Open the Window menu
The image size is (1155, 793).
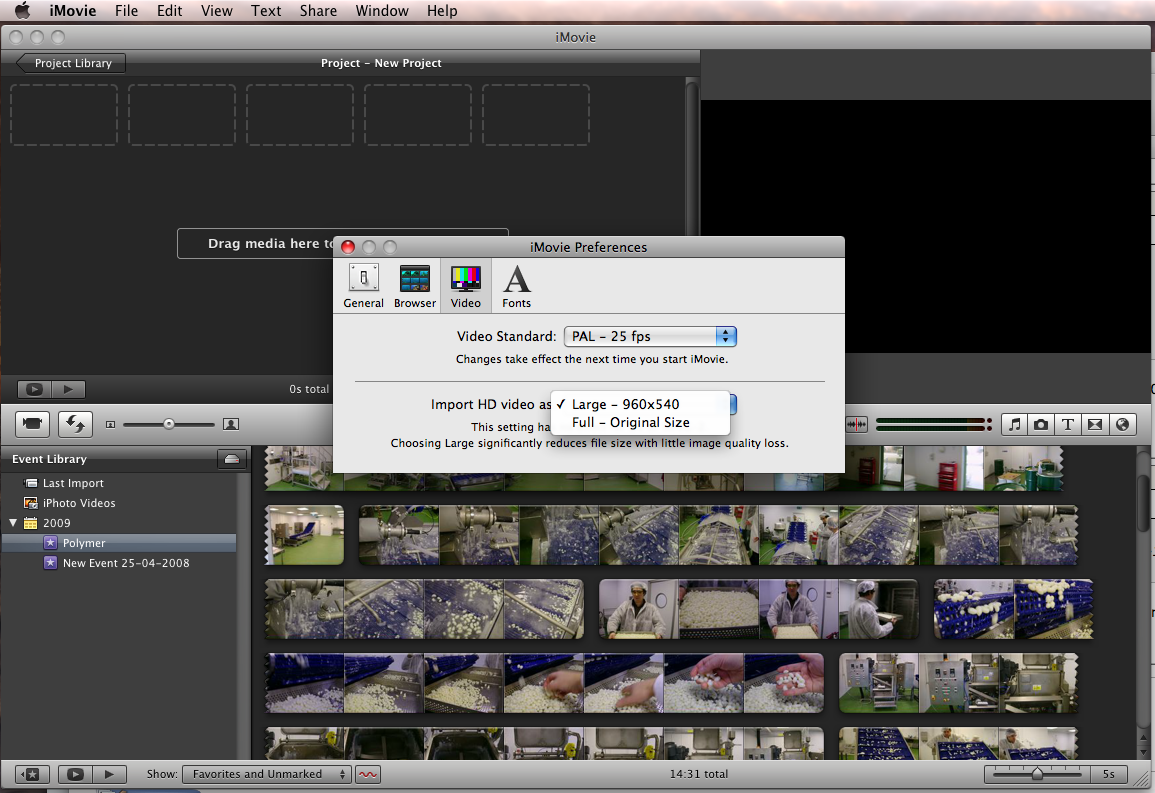coord(382,10)
